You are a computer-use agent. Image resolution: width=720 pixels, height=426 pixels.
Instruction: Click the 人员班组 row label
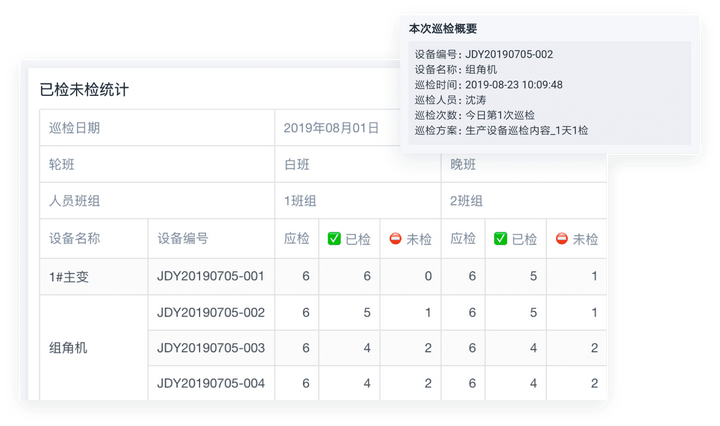(74, 201)
